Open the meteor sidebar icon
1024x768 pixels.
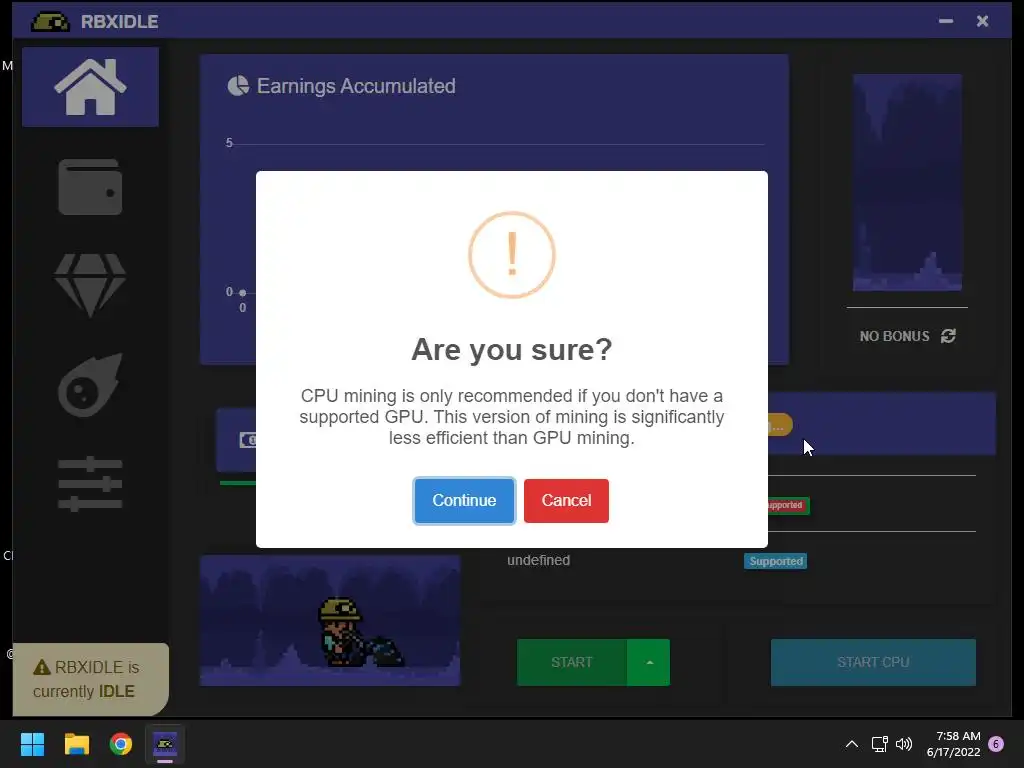[x=90, y=385]
